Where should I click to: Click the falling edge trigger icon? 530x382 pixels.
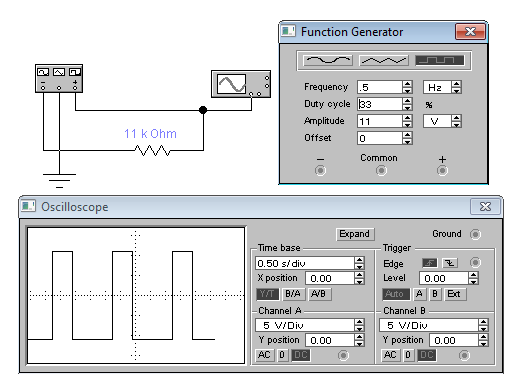pos(450,263)
